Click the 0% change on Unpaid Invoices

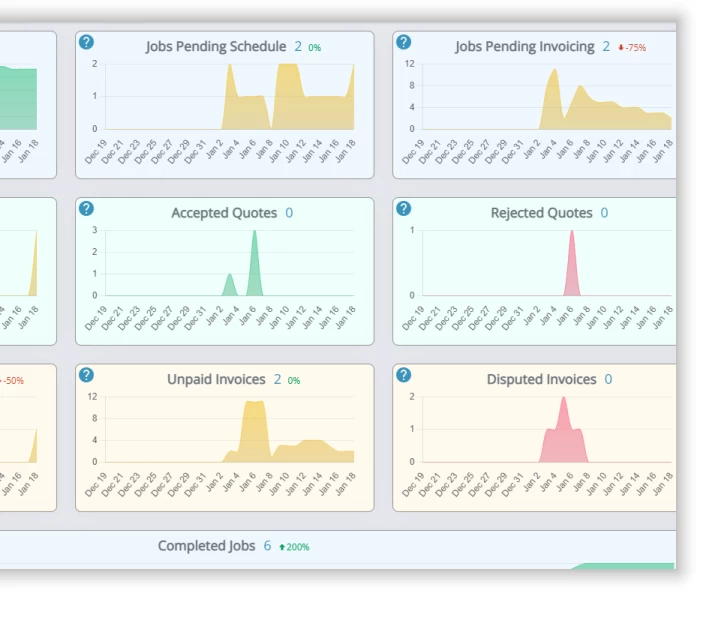294,381
